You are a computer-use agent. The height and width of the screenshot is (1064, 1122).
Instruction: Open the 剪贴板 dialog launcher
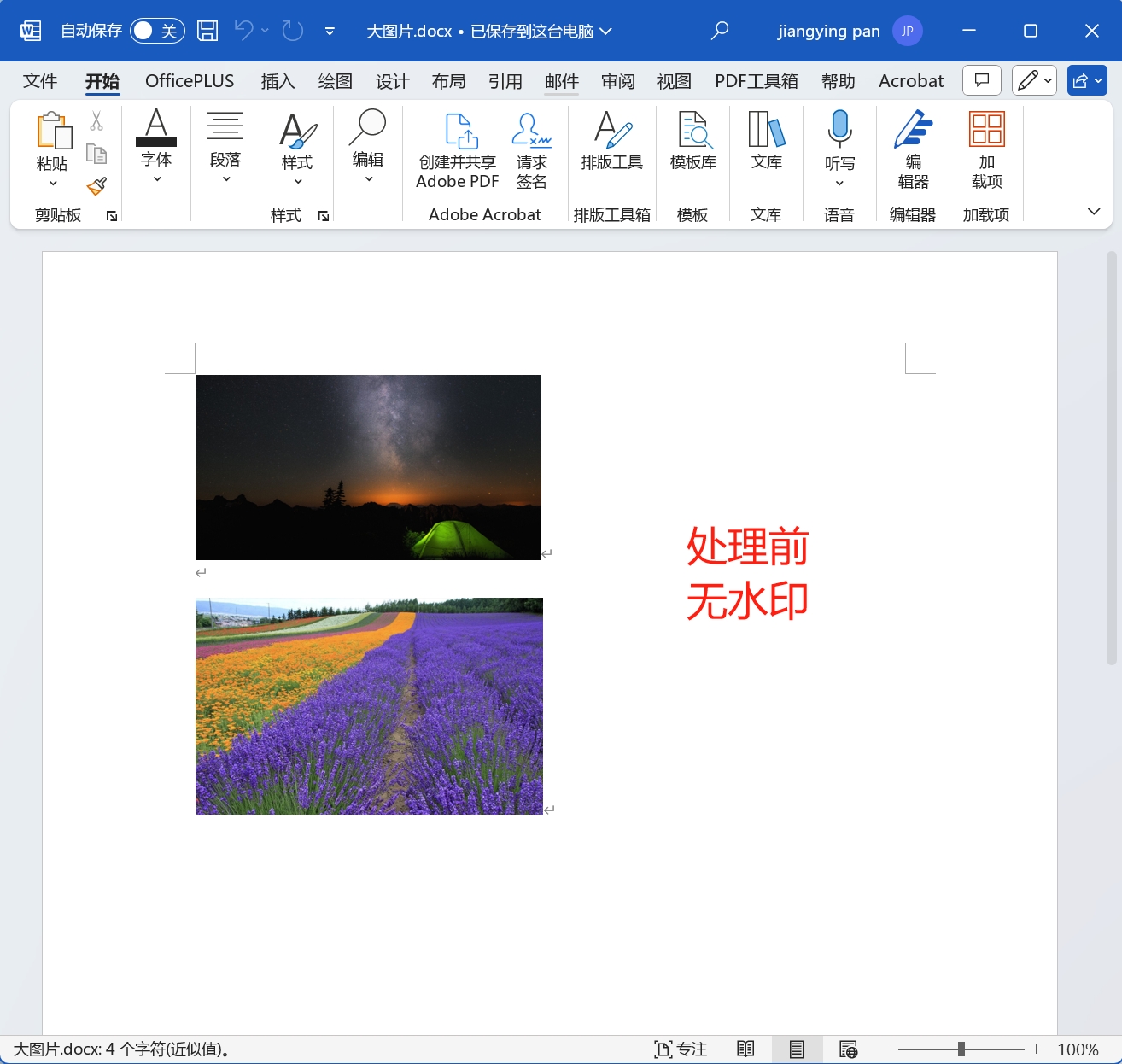pos(110,216)
